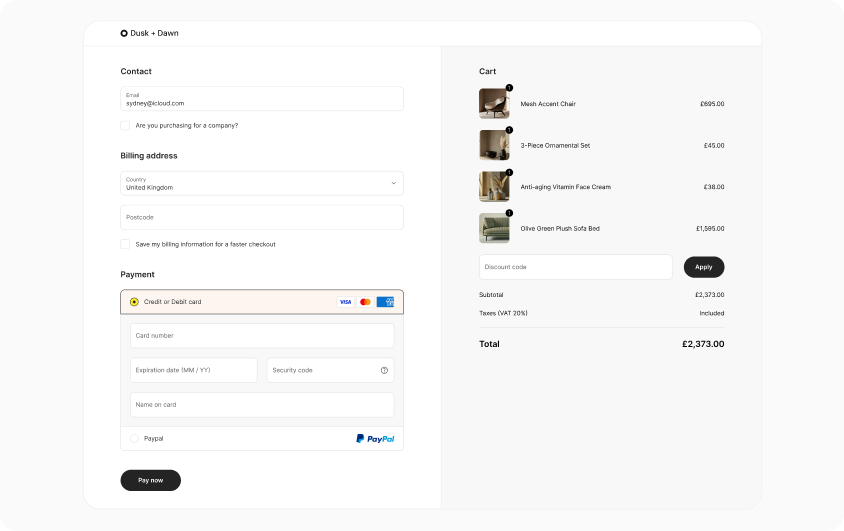
Task: Focus the Expiration date field
Action: (194, 370)
